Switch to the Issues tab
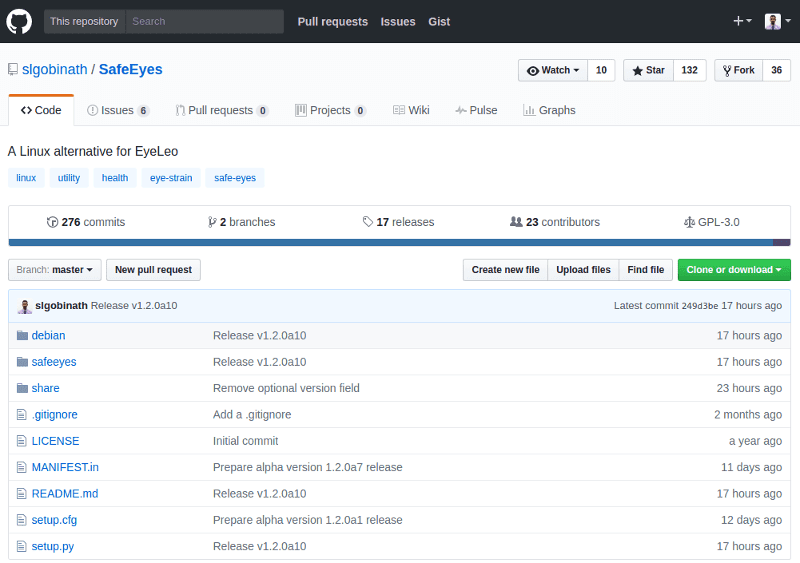Screen dimensions: 800x563 pos(118,110)
